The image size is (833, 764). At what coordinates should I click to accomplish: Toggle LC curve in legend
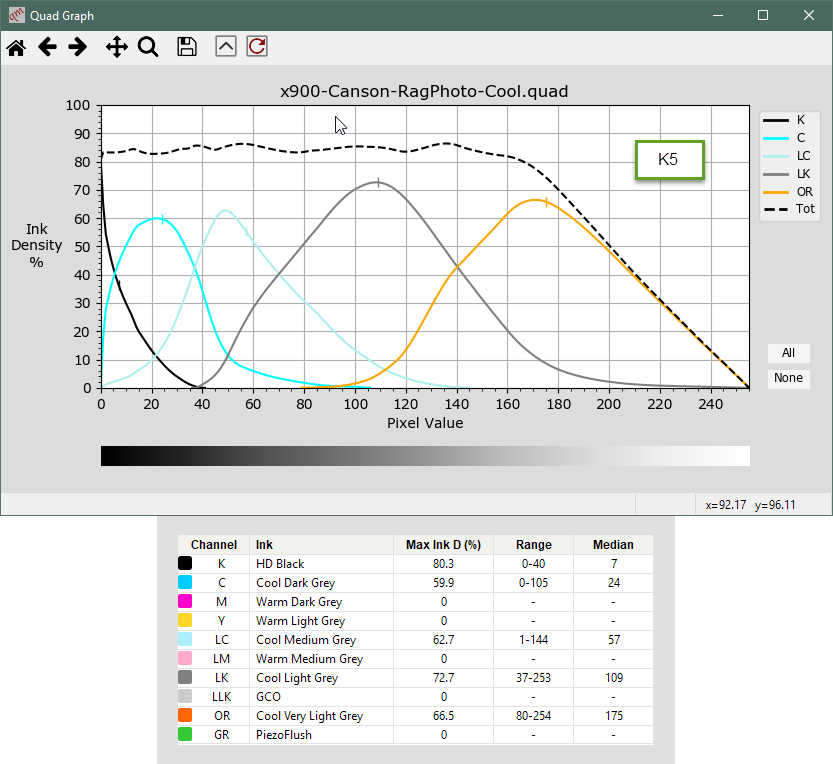pyautogui.click(x=788, y=156)
